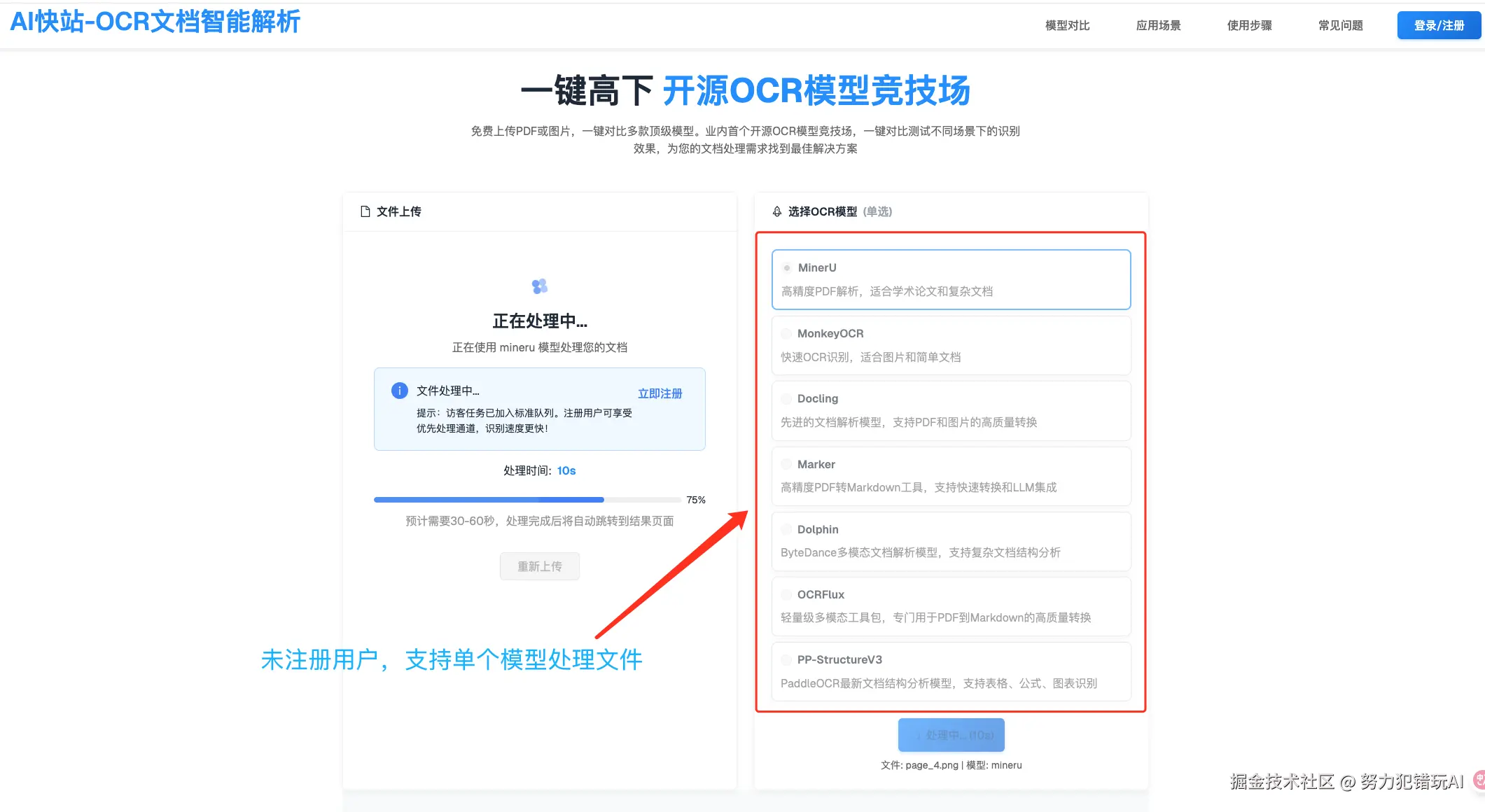Click the info icon beside 文件处理中

[399, 391]
